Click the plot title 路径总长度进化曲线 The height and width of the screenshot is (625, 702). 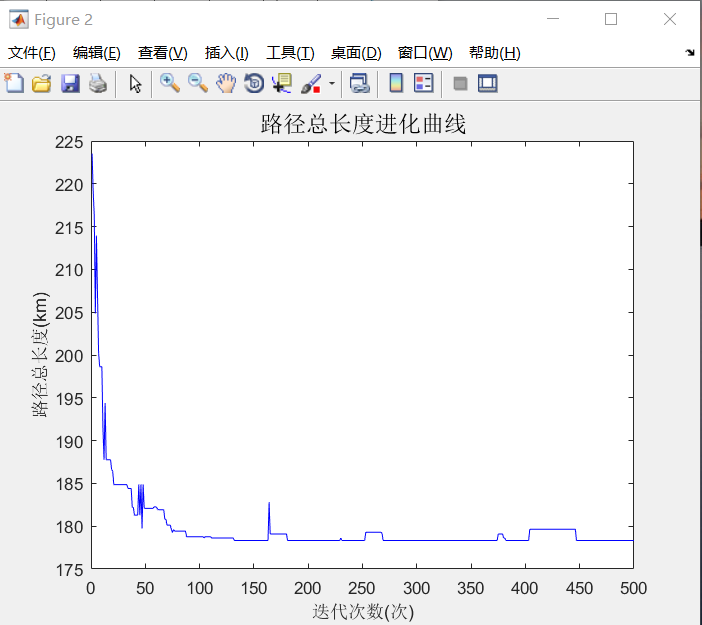coord(363,124)
